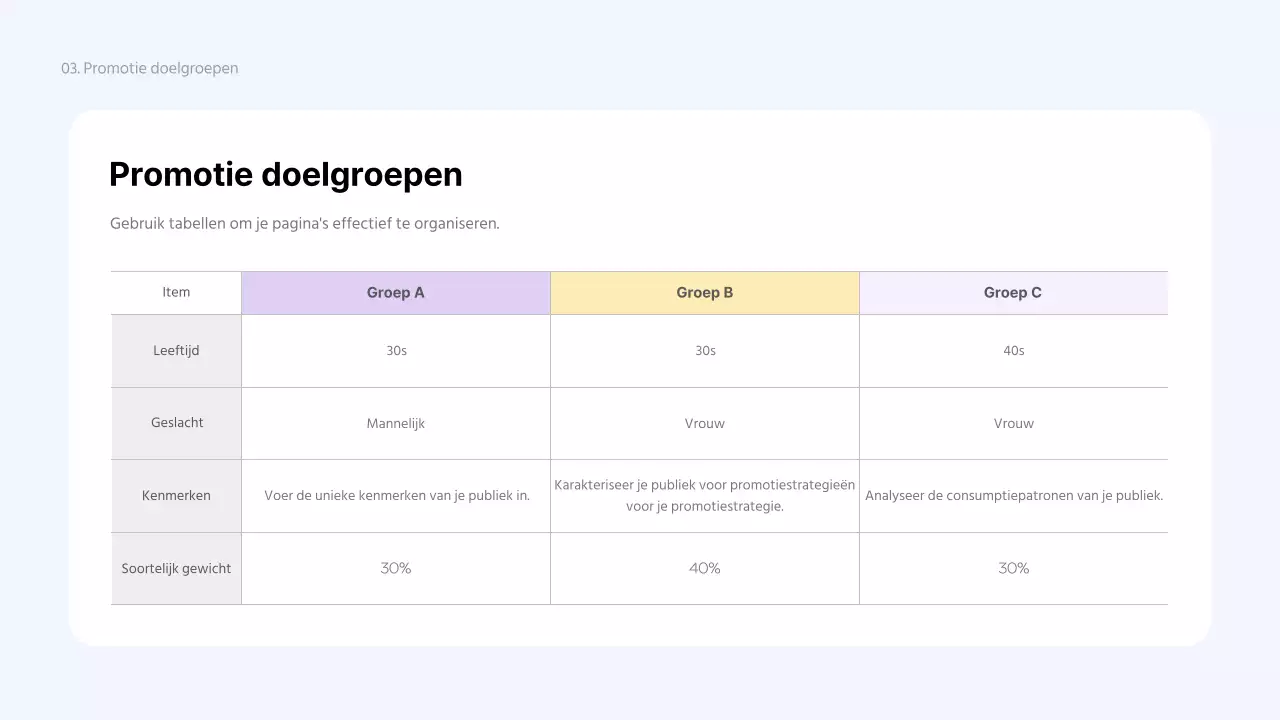1280x720 pixels.
Task: Click the "Leeftijd" row label
Action: pos(176,351)
